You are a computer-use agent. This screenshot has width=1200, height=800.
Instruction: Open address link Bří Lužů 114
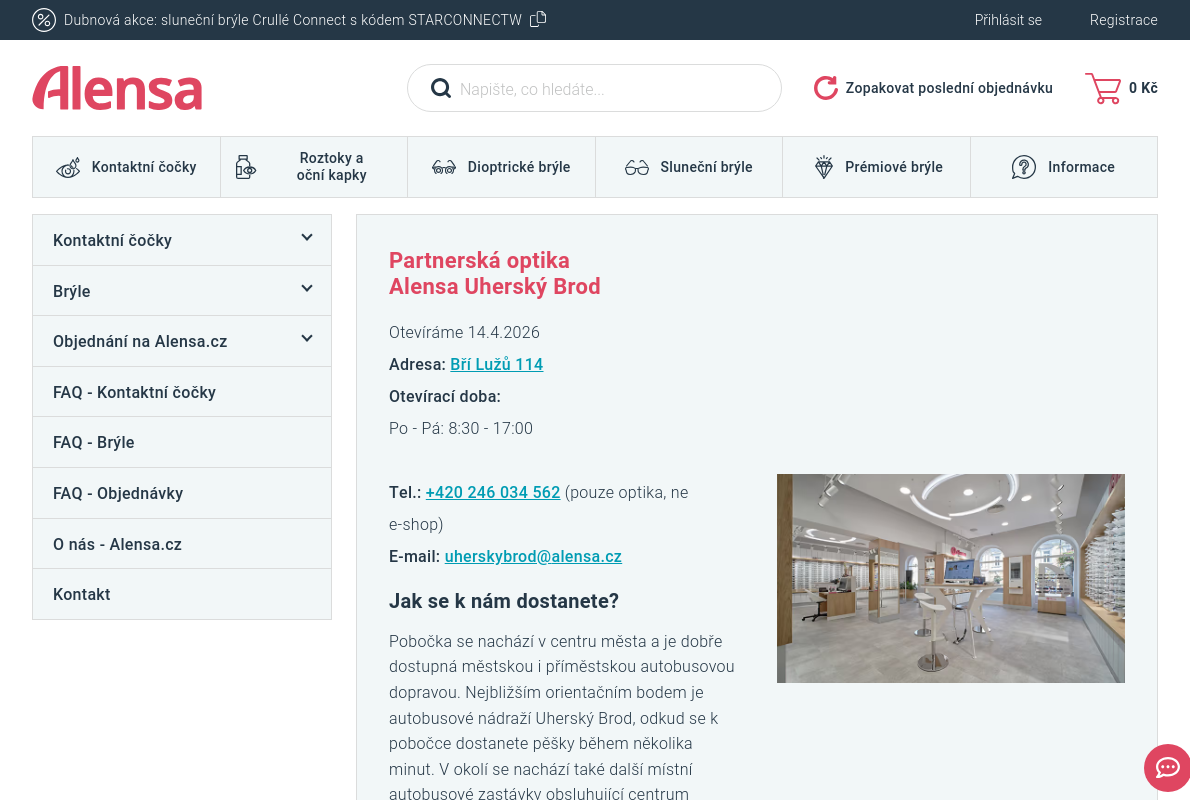click(497, 364)
